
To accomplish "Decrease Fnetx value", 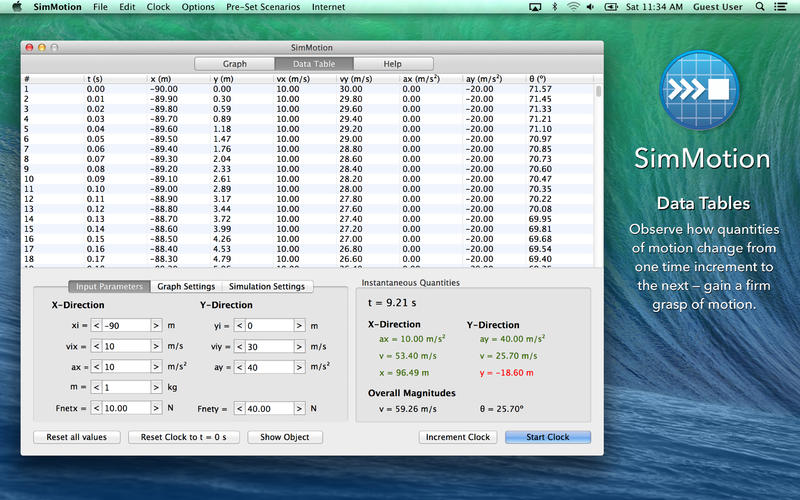I will pos(96,408).
